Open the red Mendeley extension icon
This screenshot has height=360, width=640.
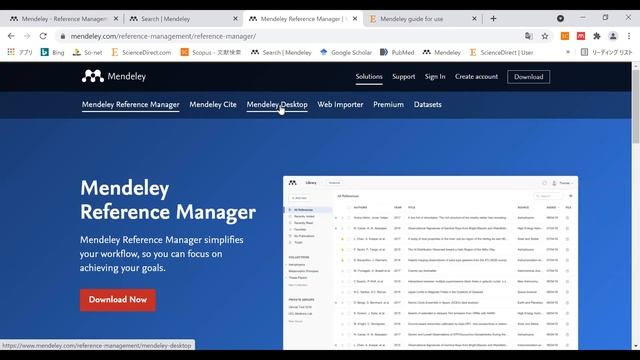581,36
